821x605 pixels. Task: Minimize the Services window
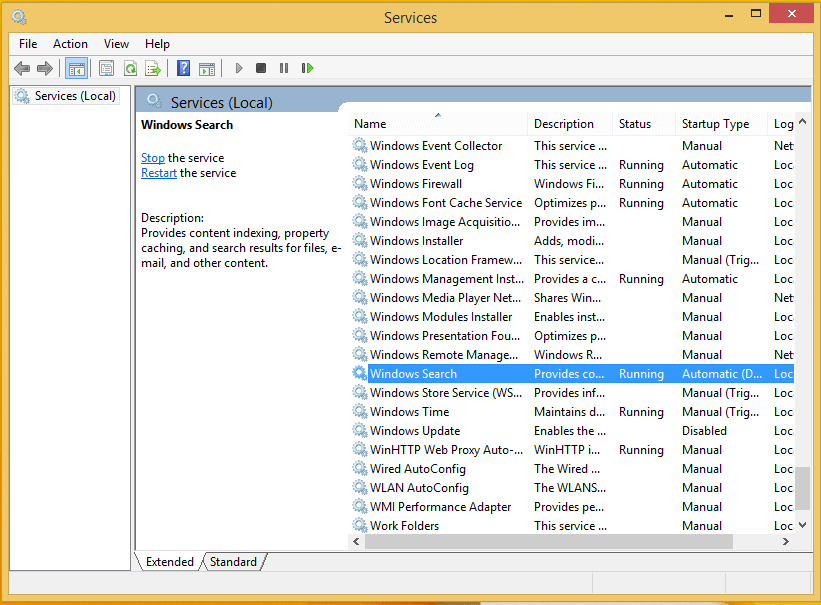point(729,16)
